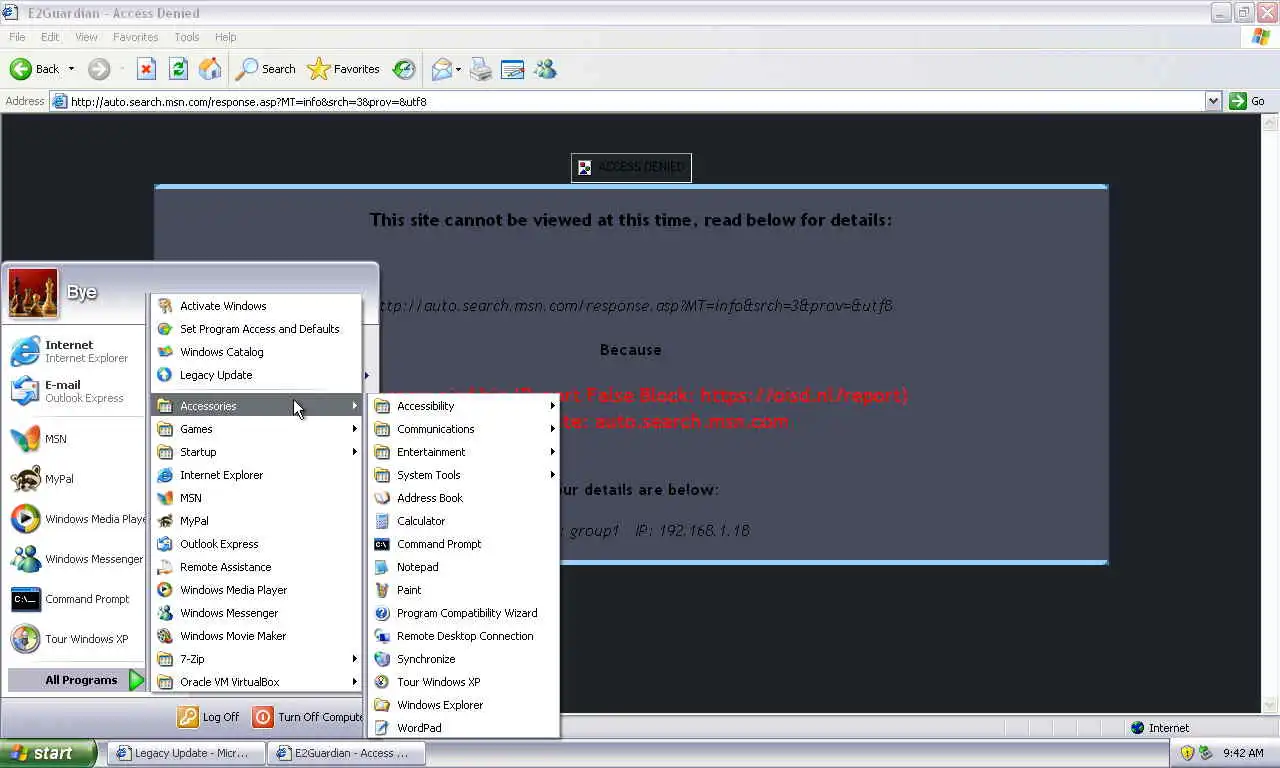Viewport: 1280px width, 768px height.
Task: Open Set Program Access and Defaults
Action: [256, 329]
